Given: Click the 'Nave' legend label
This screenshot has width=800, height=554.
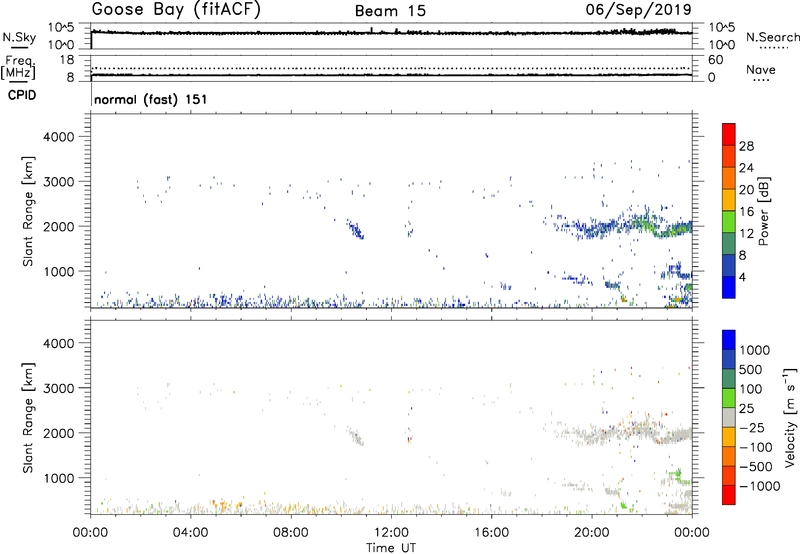Looking at the screenshot, I should pos(761,69).
